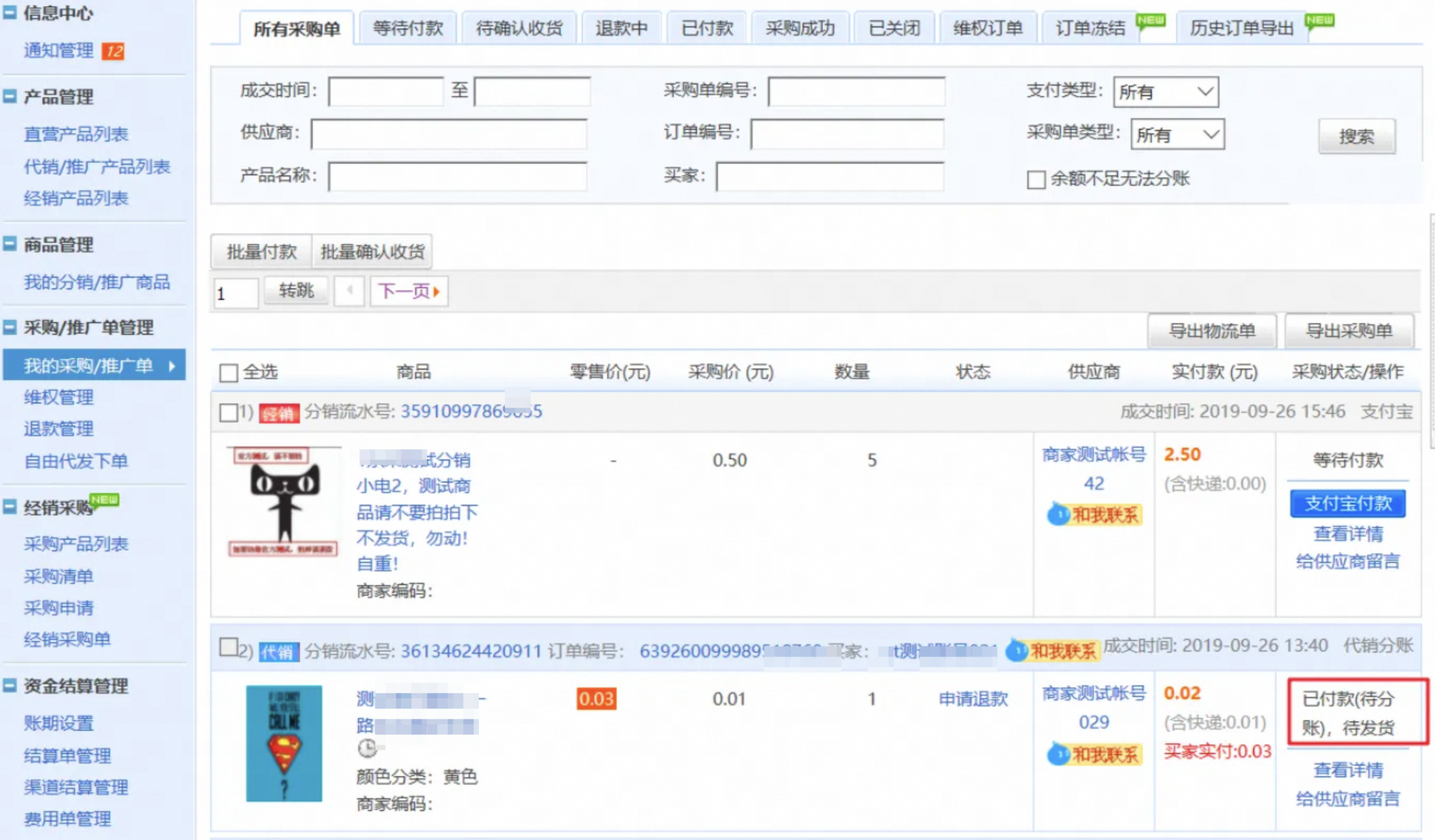Open 直营产品列表 in sidebar
This screenshot has height=840, width=1435.
(x=76, y=134)
